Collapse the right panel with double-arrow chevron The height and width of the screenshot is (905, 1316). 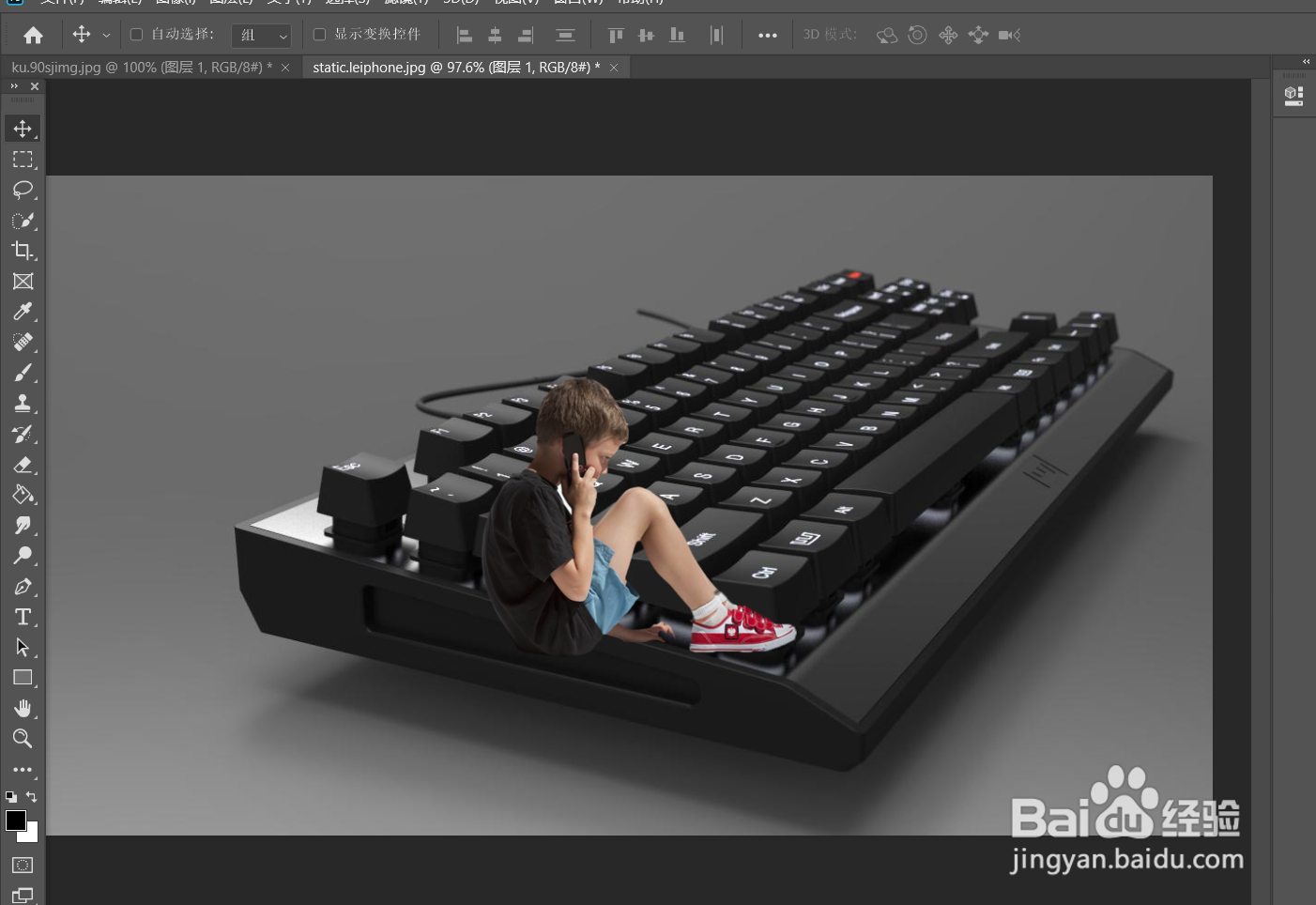(1306, 61)
